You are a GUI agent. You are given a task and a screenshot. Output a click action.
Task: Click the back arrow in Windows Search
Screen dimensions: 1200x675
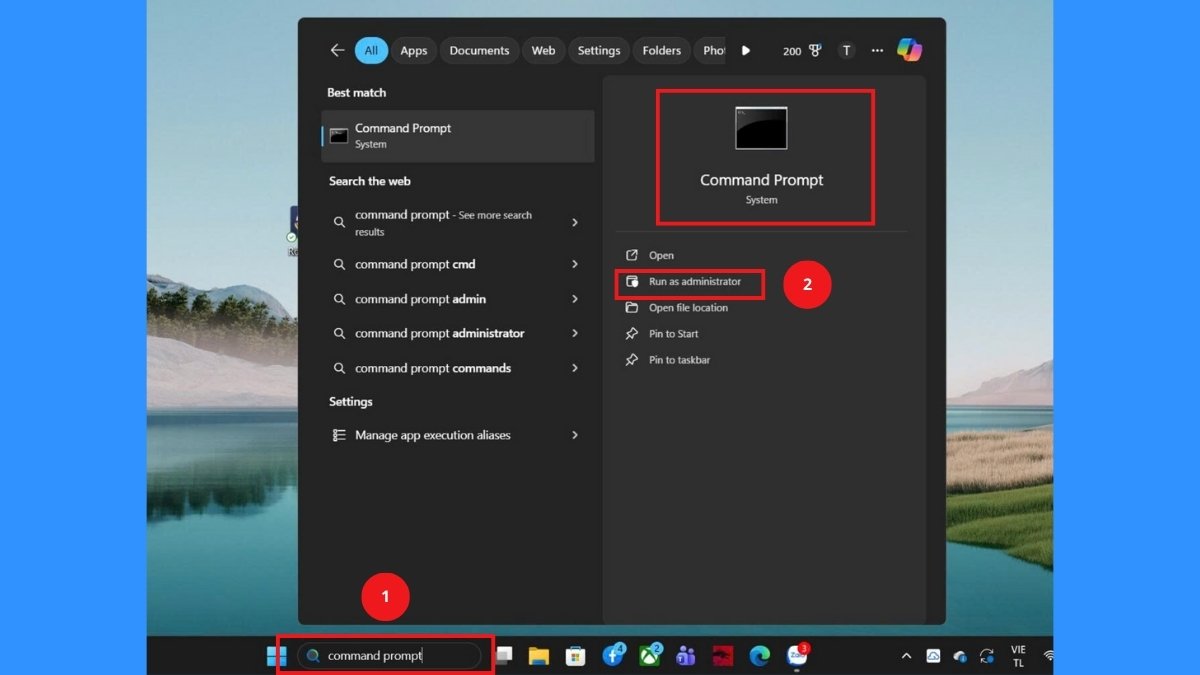pyautogui.click(x=337, y=50)
